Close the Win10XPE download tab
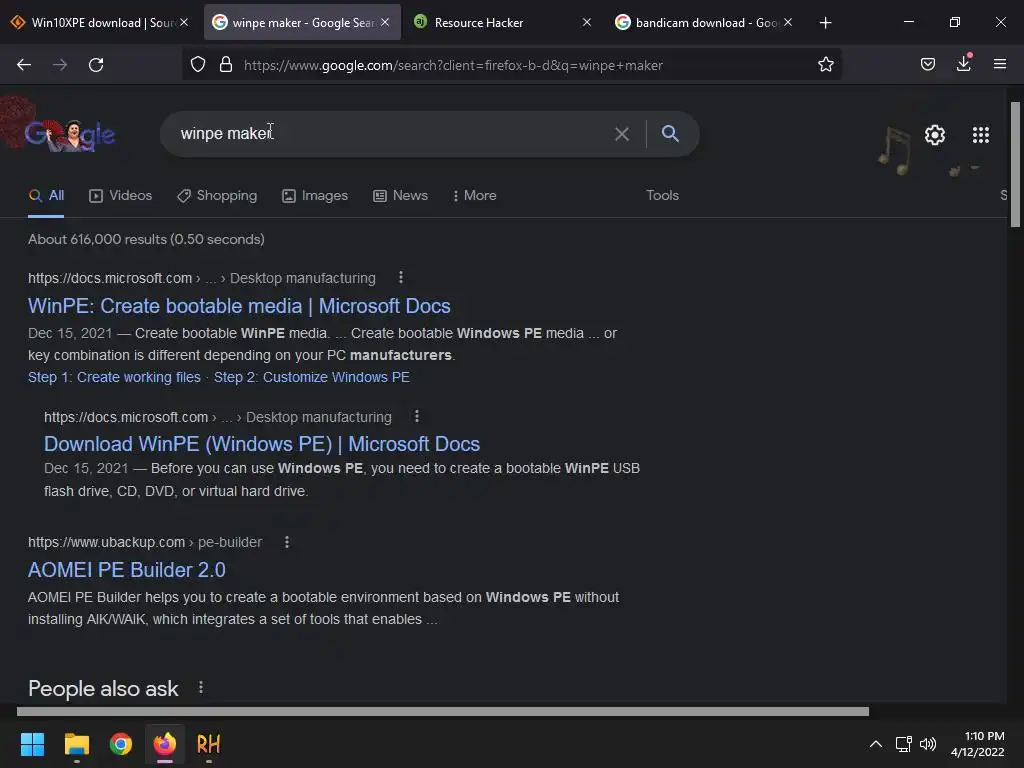Screen dimensions: 1024x768 click(x=184, y=22)
